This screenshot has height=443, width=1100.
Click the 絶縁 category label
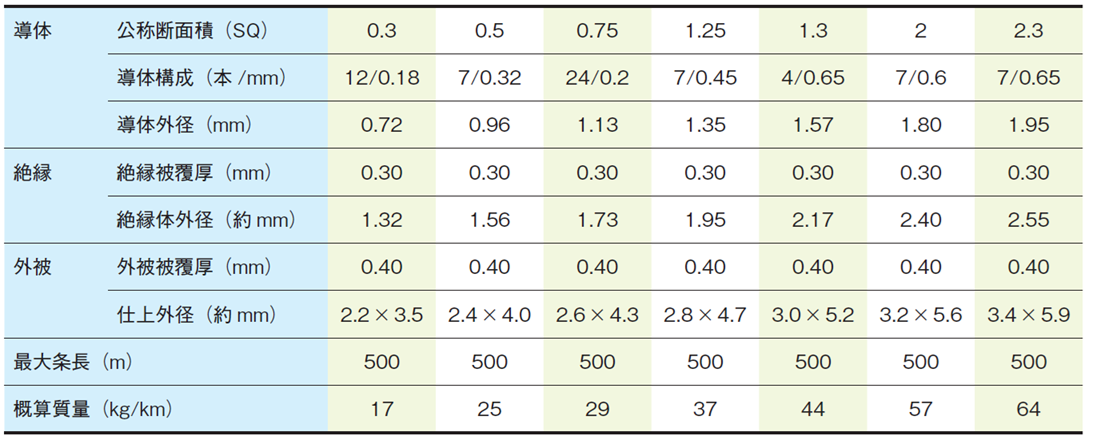(x=34, y=172)
